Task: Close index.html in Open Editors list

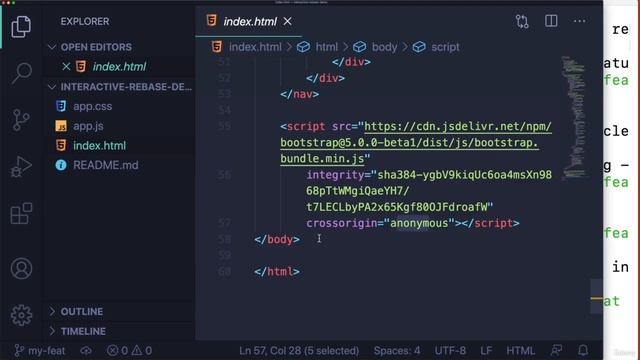Action: point(66,67)
